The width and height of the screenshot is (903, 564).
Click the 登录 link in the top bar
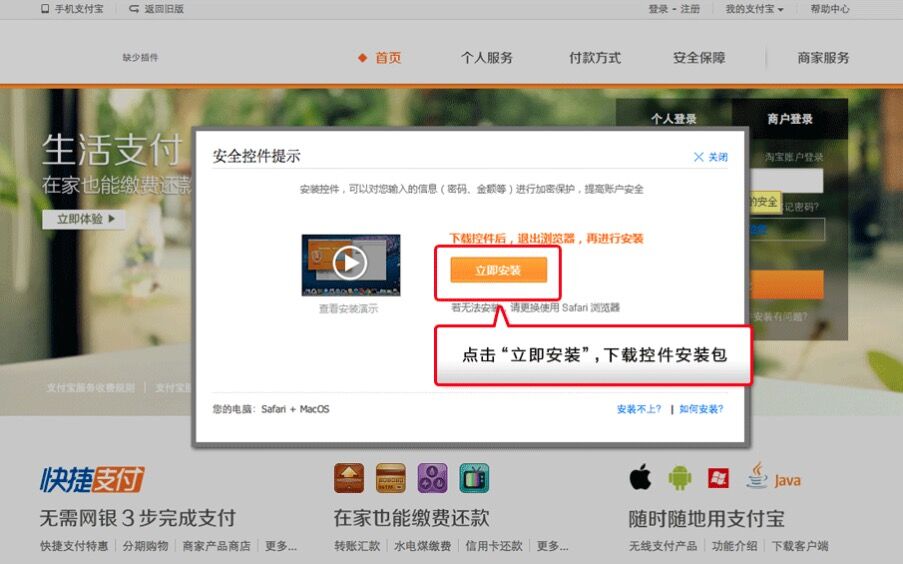658,9
